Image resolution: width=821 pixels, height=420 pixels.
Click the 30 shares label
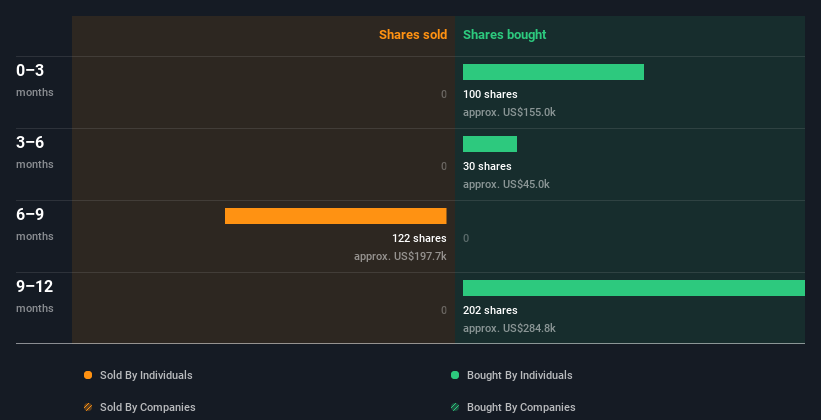coord(487,166)
